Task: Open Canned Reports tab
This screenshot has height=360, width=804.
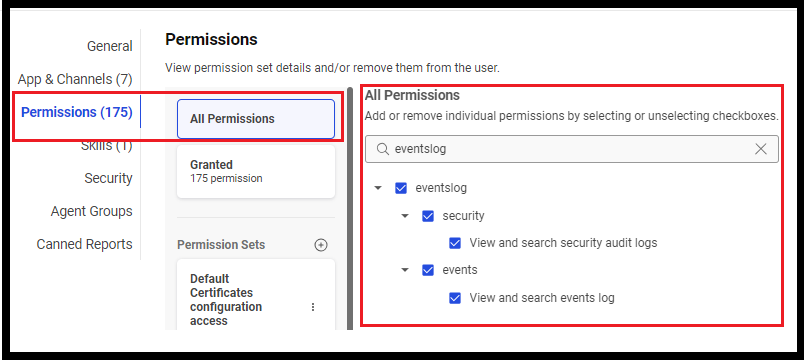Action: click(84, 244)
